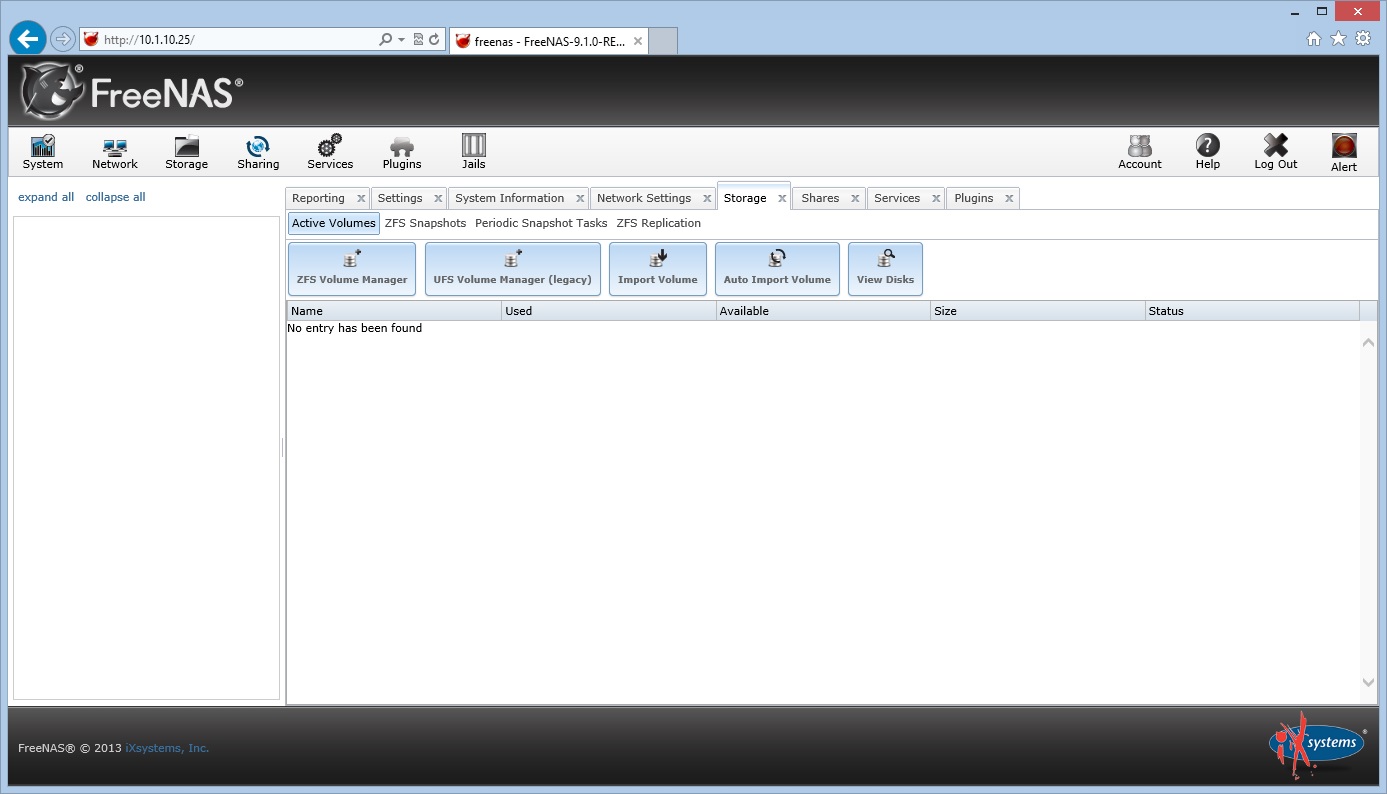The image size is (1387, 794).
Task: Click the 'No entry has been found' text
Action: (x=355, y=328)
